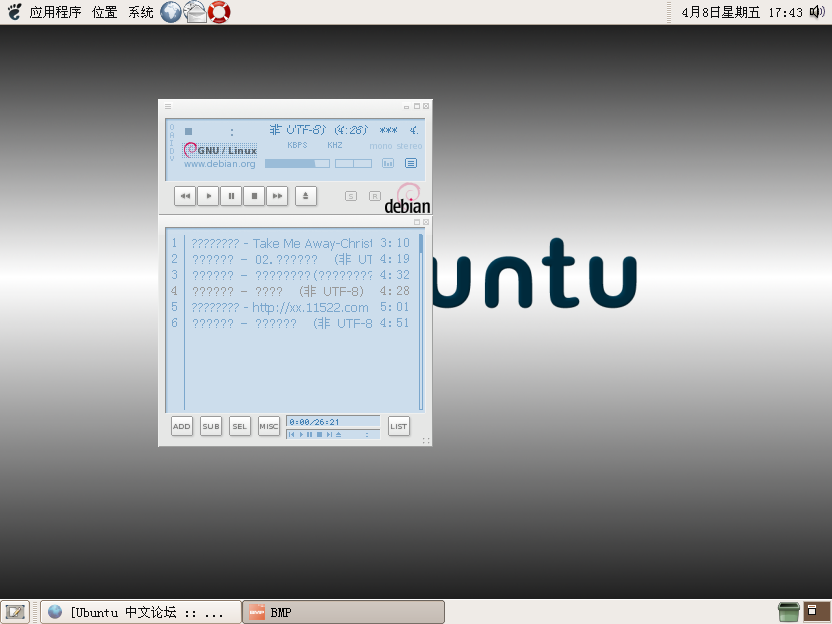Screen dimensions: 832x624
Task: Click the stopped status indicator square
Action: point(188,131)
